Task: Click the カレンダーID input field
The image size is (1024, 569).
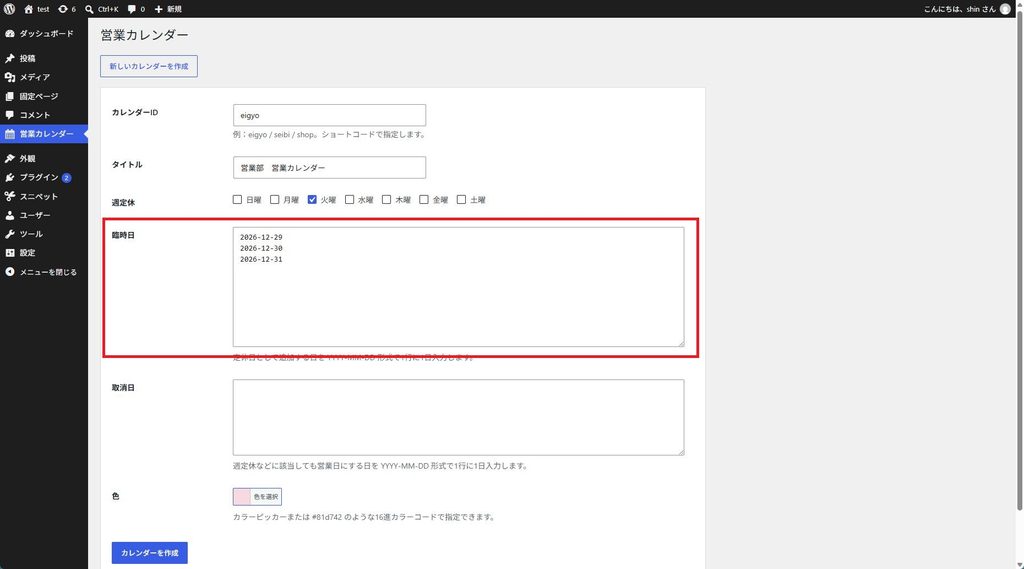Action: 329,115
